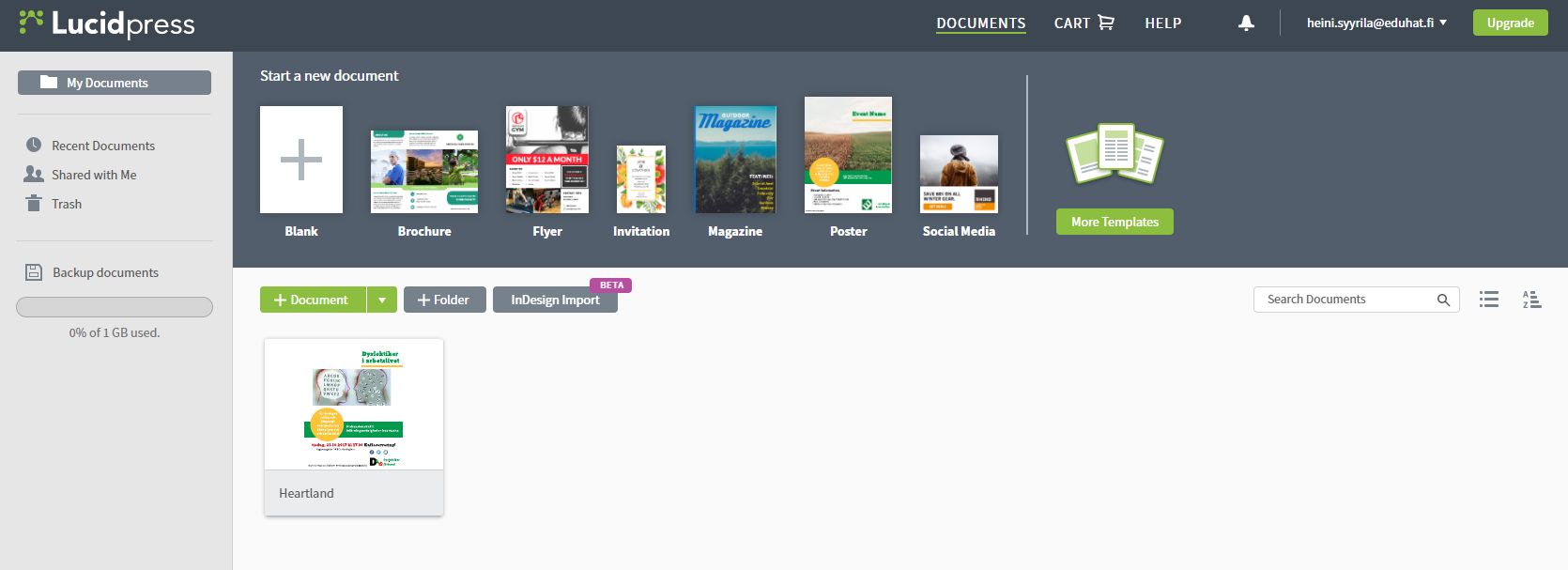The height and width of the screenshot is (570, 1568).
Task: Create a new folder with Folder button
Action: pos(444,300)
